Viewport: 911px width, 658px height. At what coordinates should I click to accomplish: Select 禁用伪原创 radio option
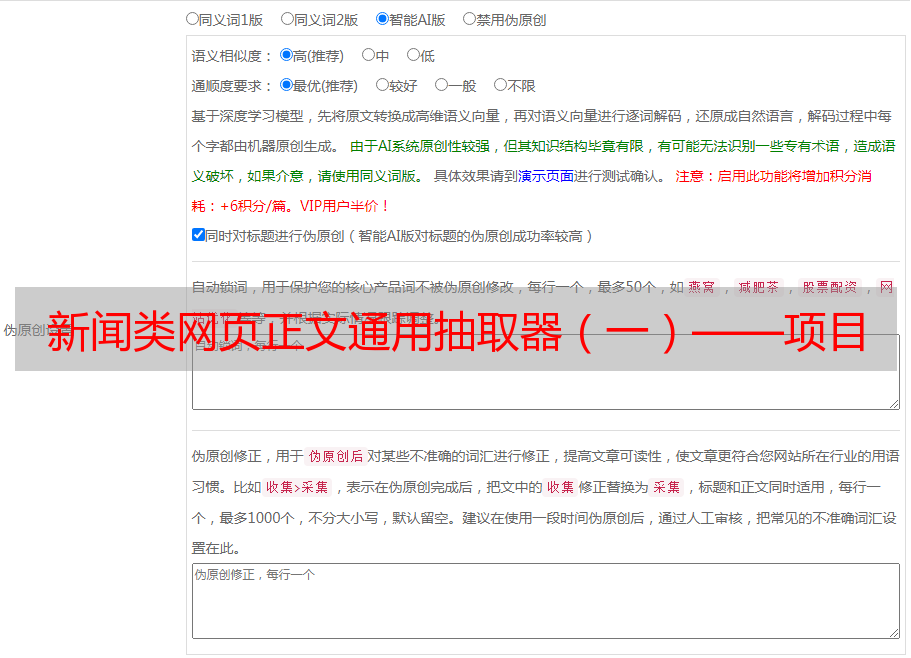(x=469, y=19)
